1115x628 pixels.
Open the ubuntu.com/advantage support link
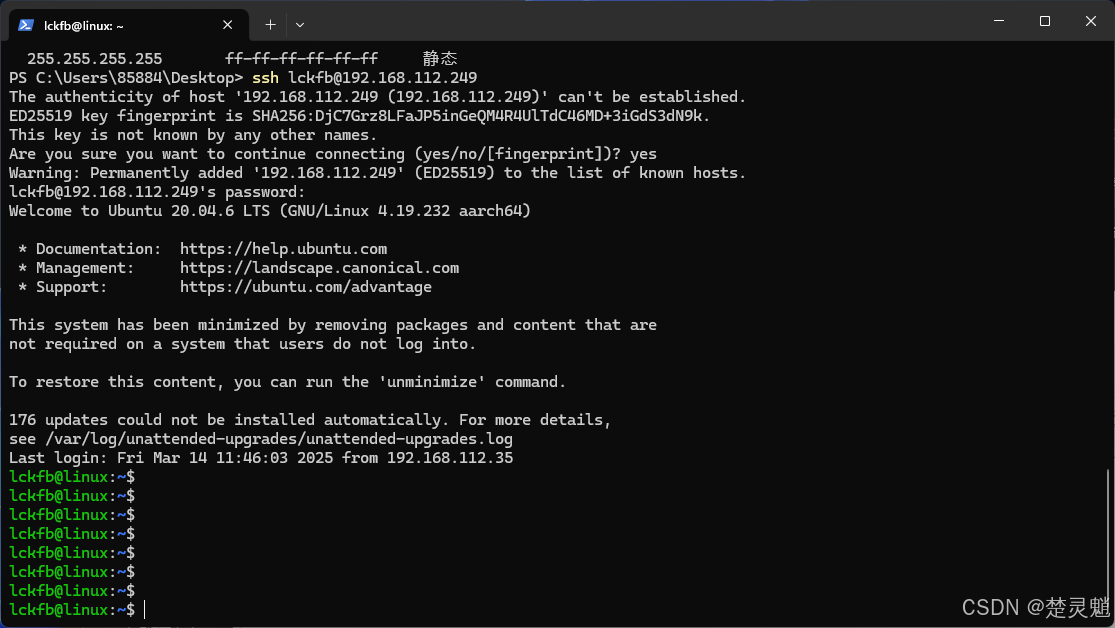(x=306, y=287)
